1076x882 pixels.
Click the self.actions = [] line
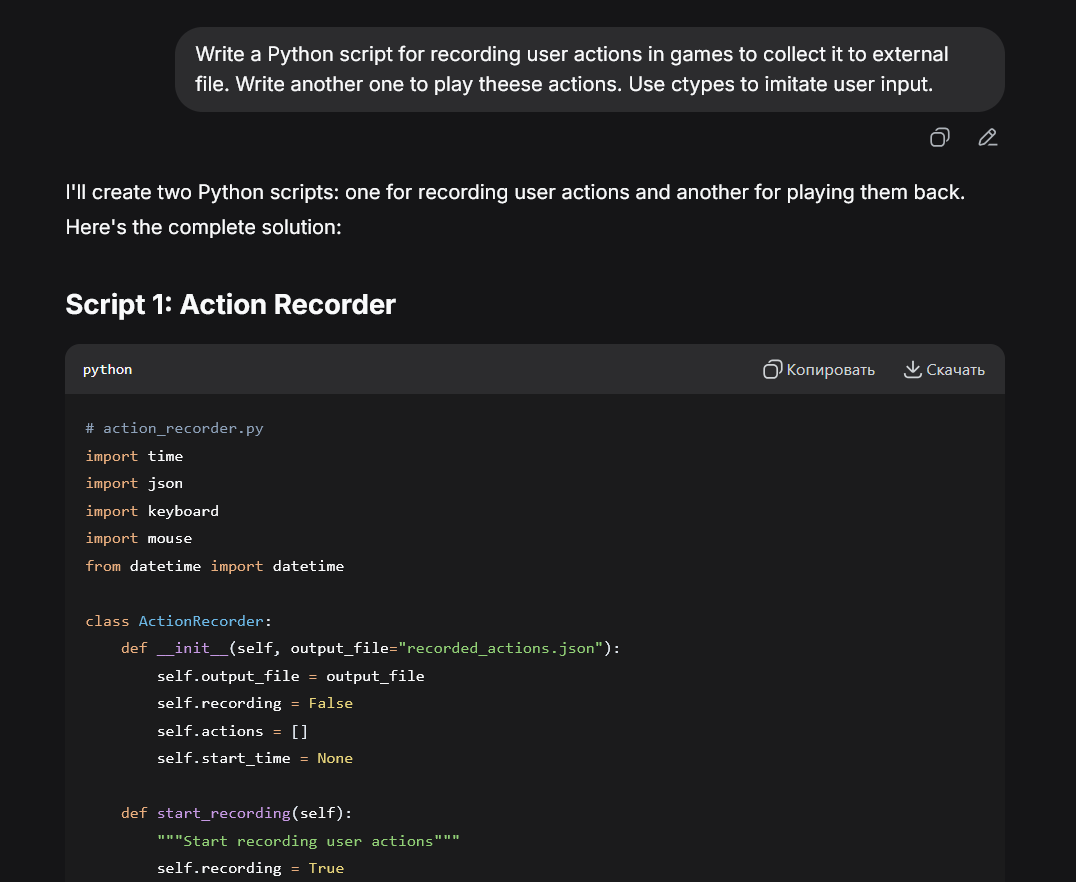point(232,731)
